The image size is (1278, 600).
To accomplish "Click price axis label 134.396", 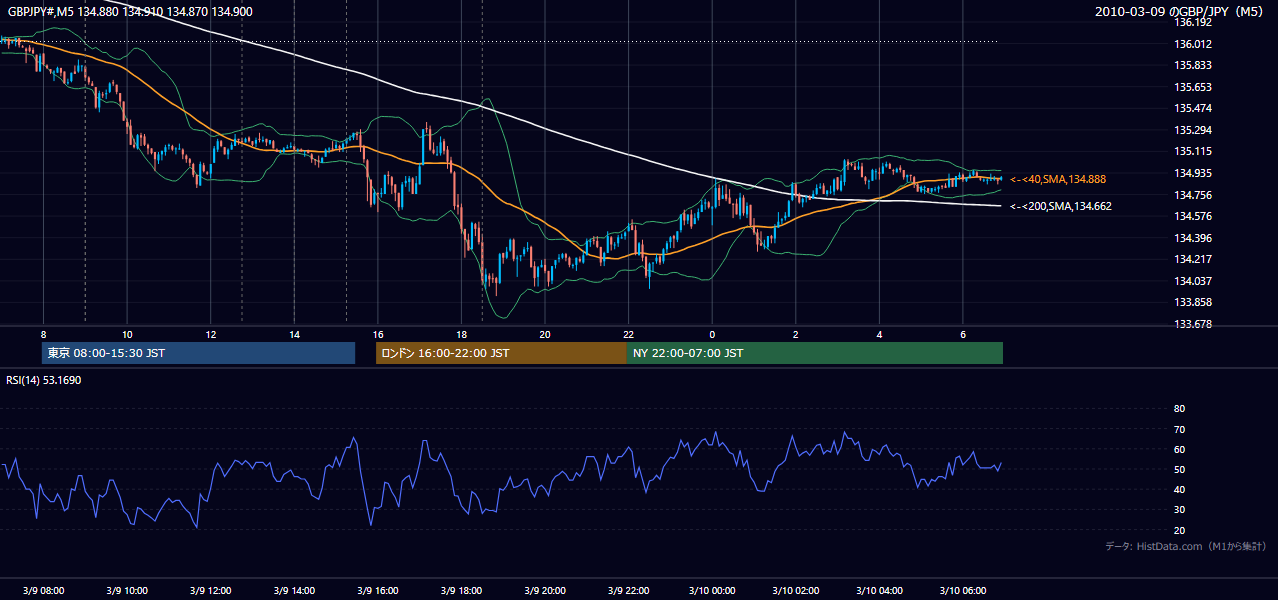I will tap(1193, 238).
